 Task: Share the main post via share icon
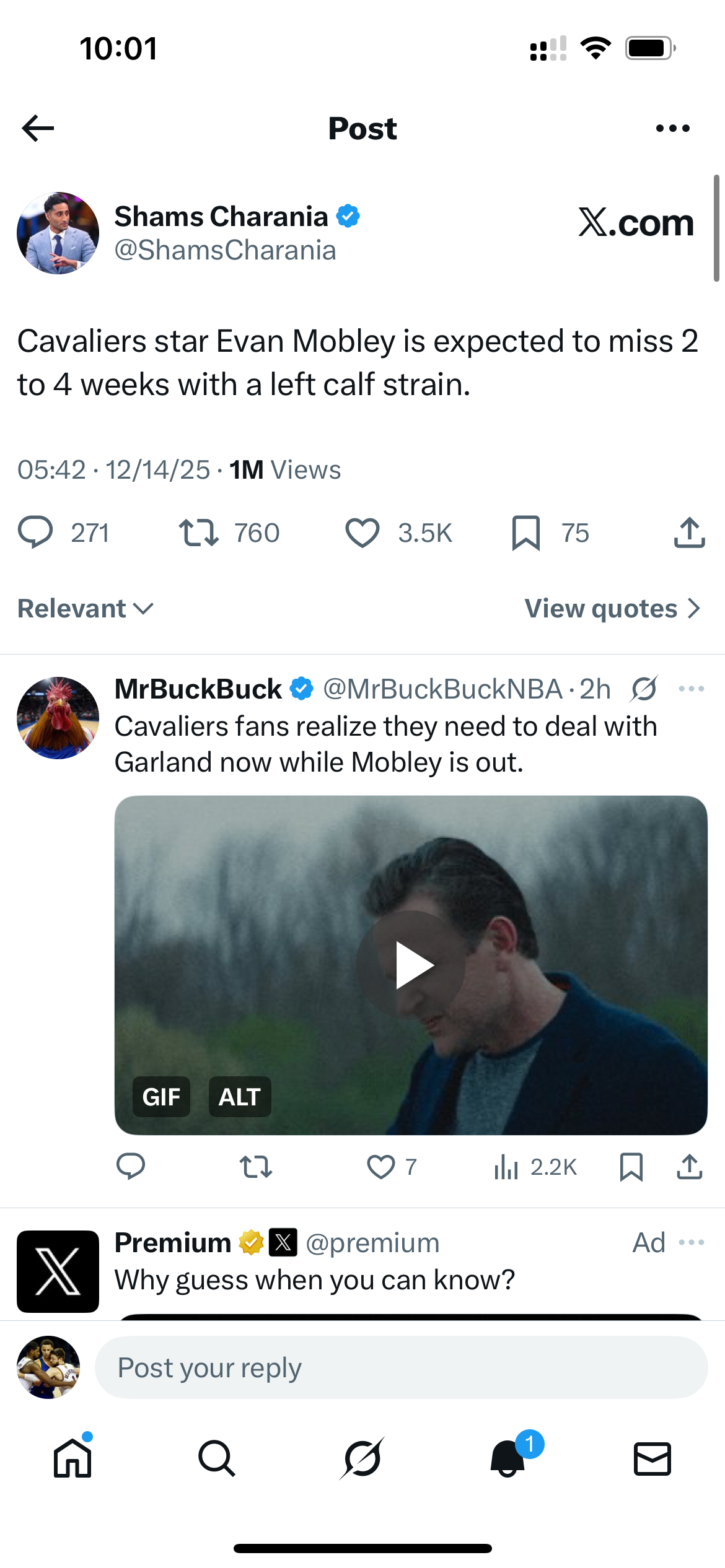pos(689,533)
